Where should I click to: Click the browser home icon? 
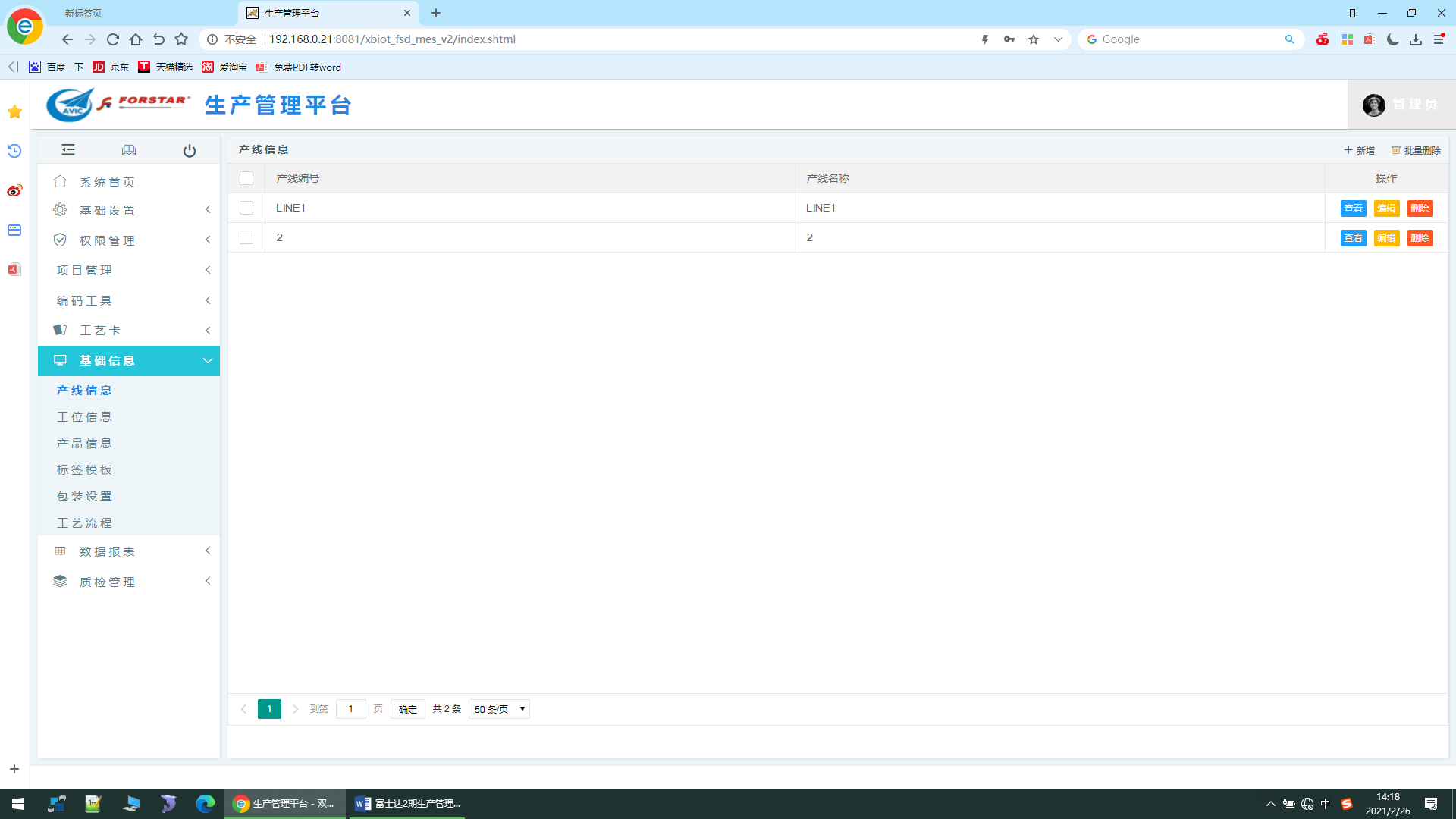(136, 39)
